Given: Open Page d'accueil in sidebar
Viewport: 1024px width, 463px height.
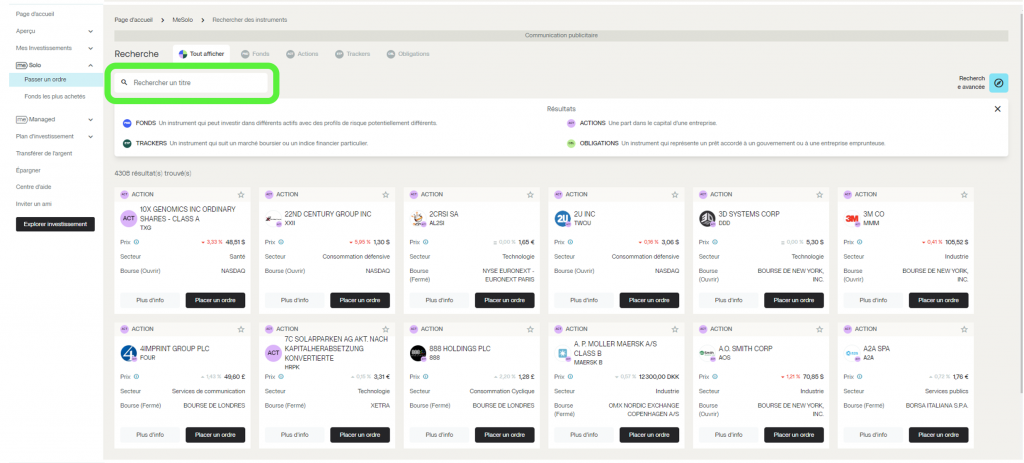Looking at the screenshot, I should pos(35,14).
